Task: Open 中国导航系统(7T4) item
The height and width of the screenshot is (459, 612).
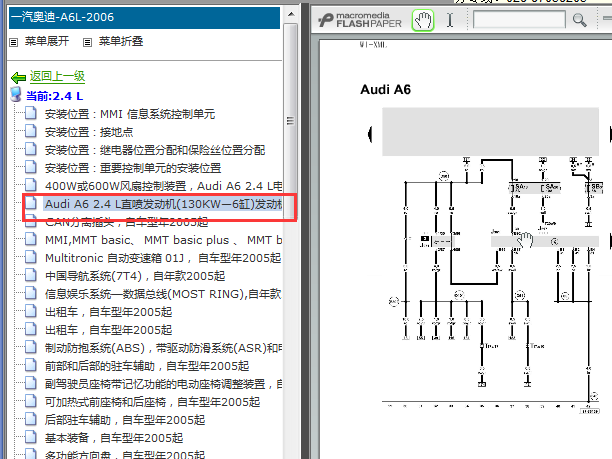Action: click(x=135, y=276)
